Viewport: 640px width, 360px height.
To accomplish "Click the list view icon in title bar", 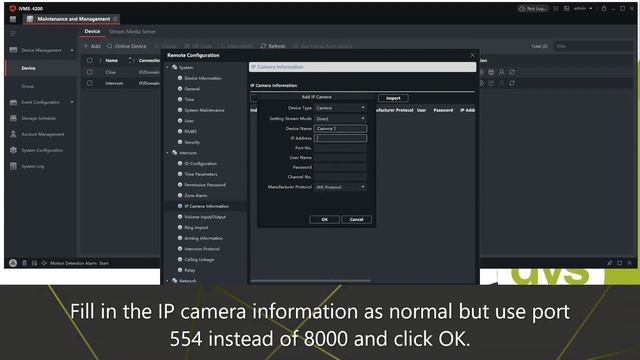I will click(556, 8).
